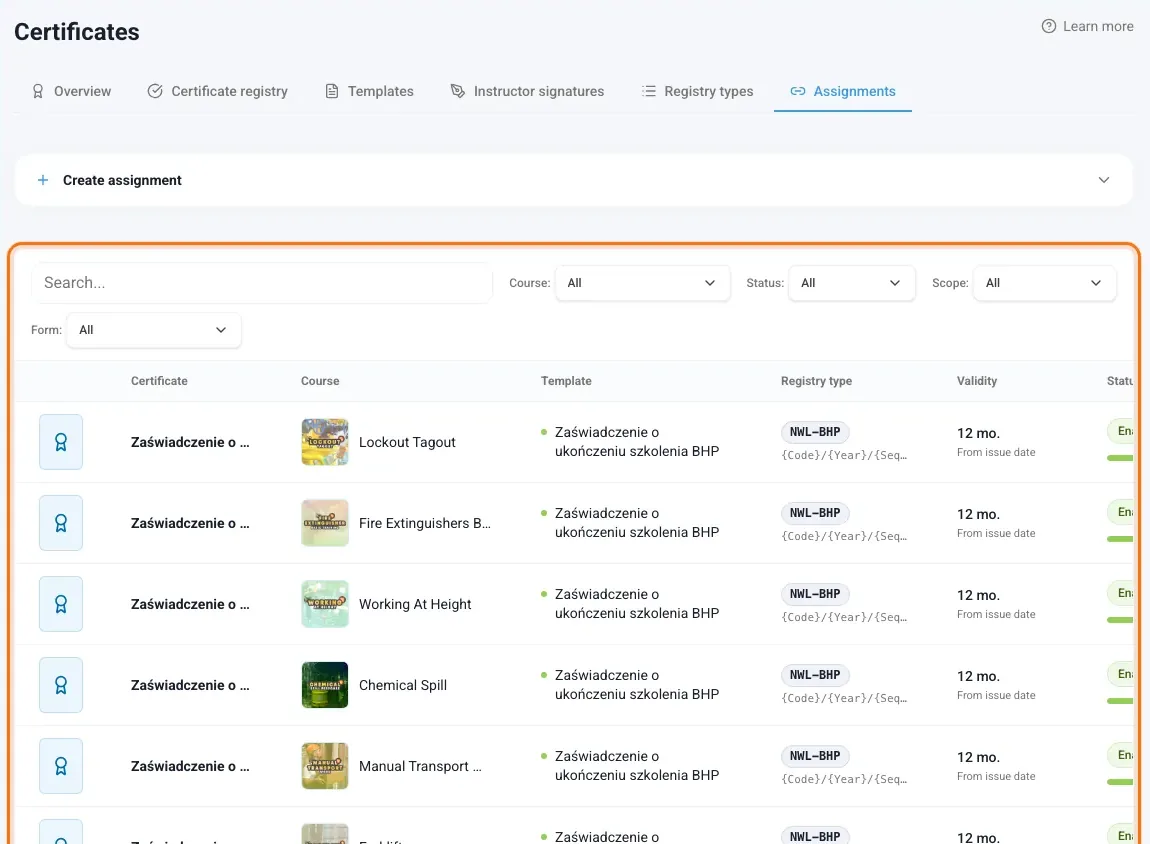Image resolution: width=1150 pixels, height=844 pixels.
Task: Open the Course filter dropdown
Action: pyautogui.click(x=642, y=283)
